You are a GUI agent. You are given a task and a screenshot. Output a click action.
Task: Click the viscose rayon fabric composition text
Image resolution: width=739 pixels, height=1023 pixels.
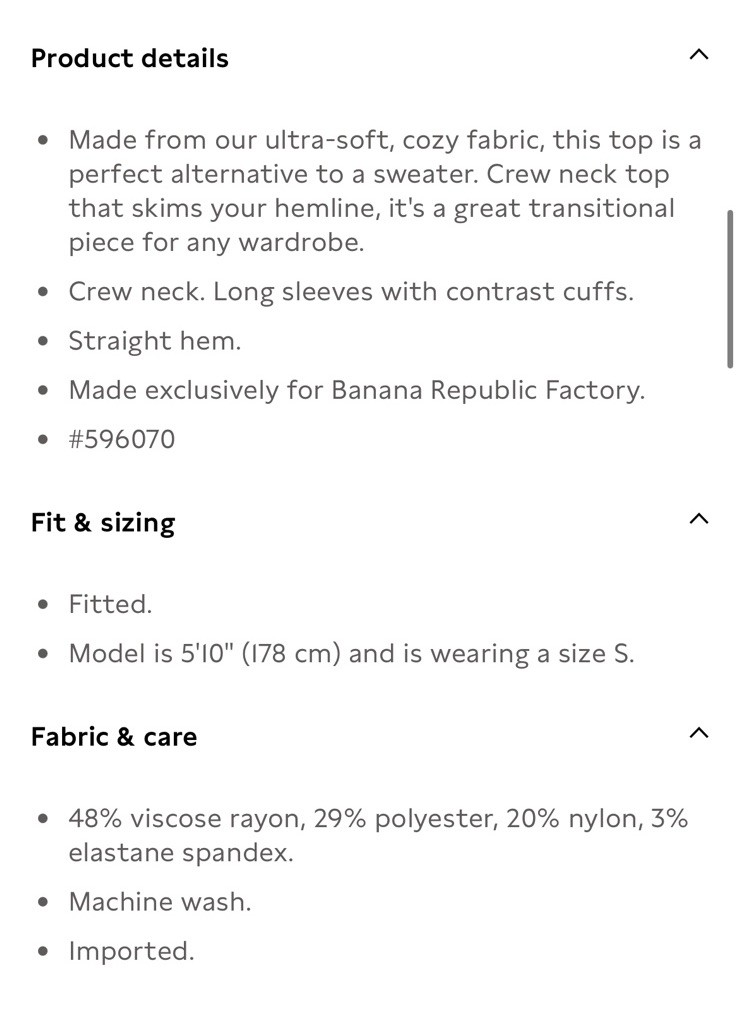point(378,836)
